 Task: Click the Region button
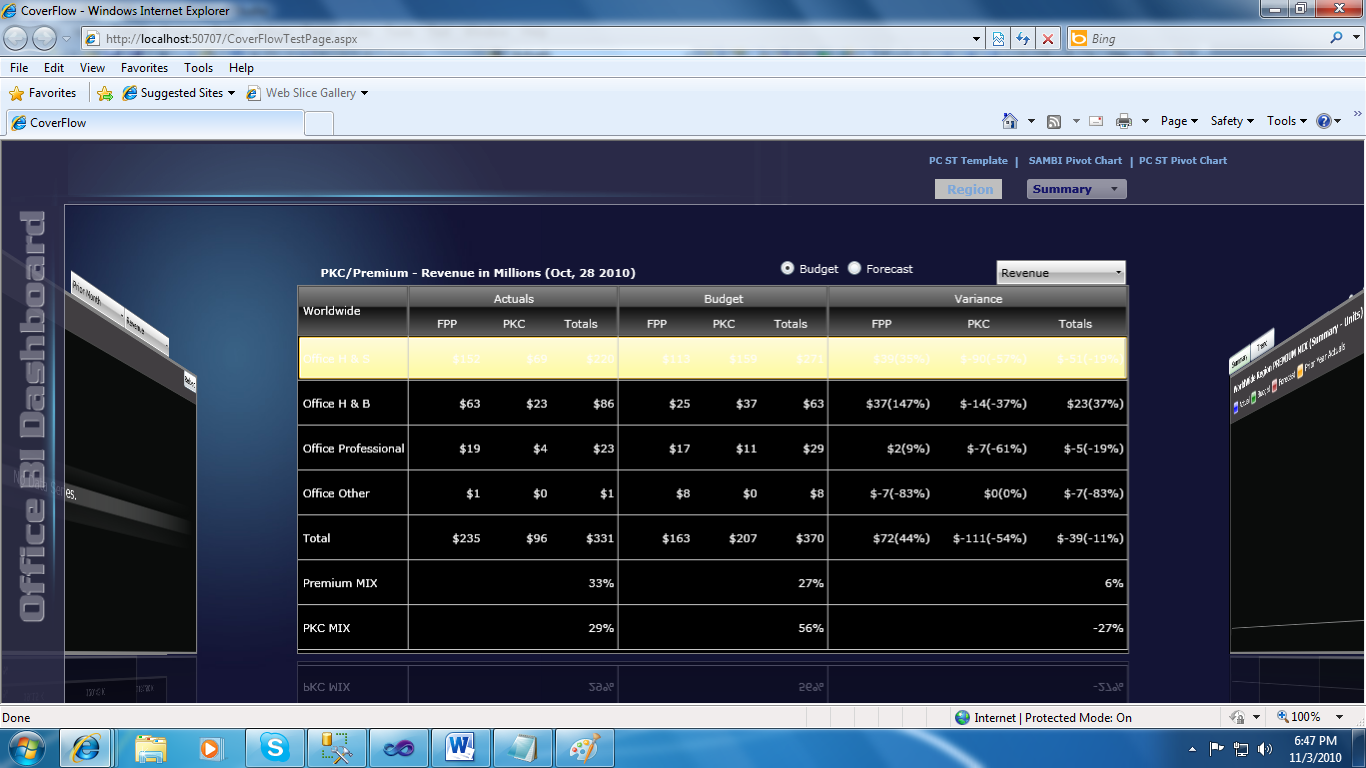pyautogui.click(x=968, y=189)
